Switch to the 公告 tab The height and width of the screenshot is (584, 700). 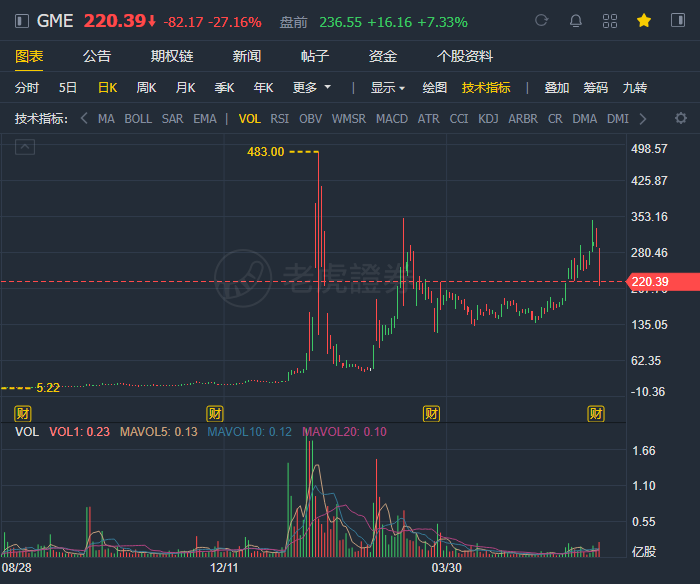97,56
